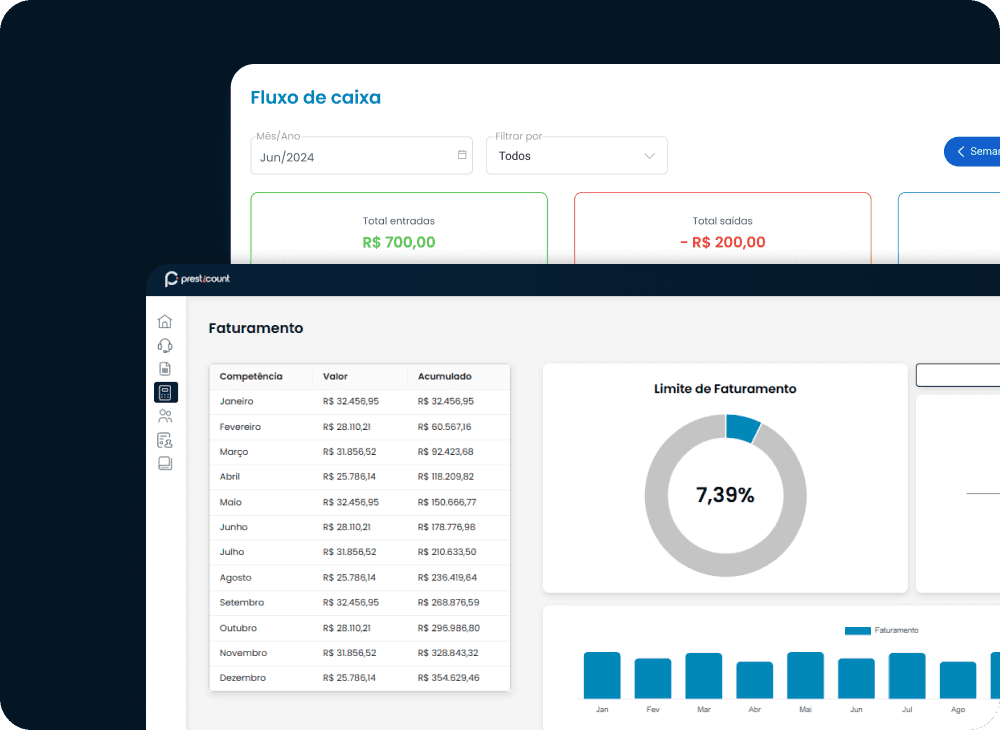Click the Total saídas card
Screen dimensions: 1000x730
(722, 230)
